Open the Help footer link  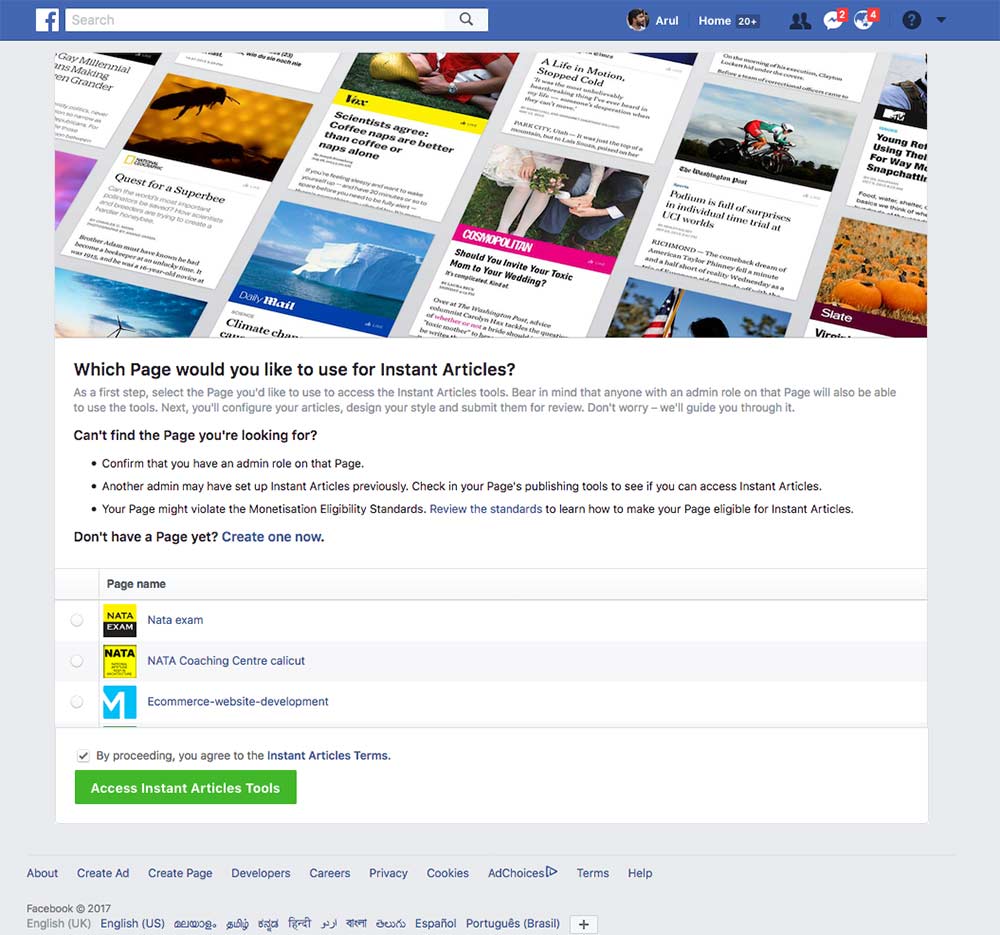click(x=640, y=873)
